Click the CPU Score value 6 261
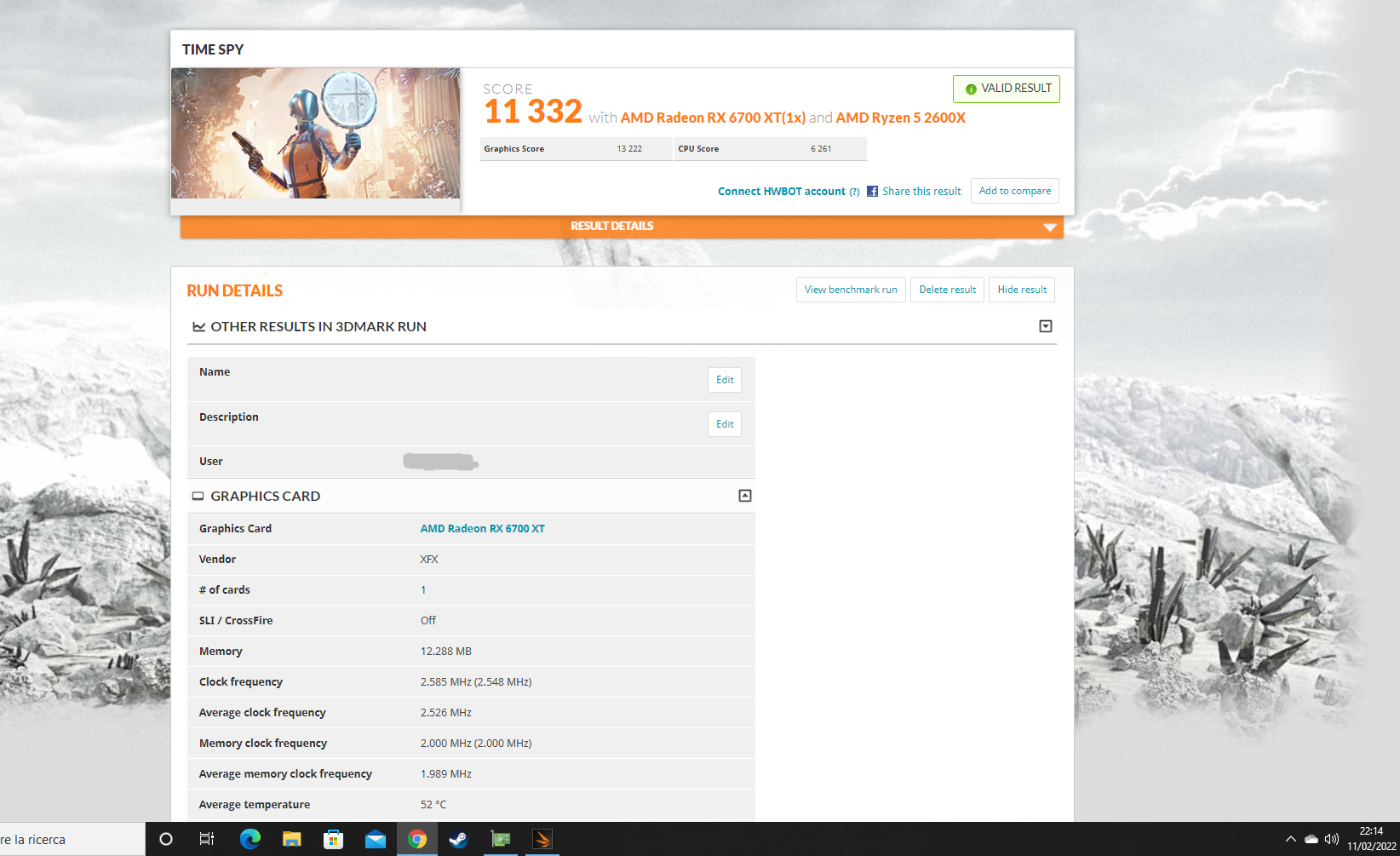Viewport: 1400px width, 856px height. click(821, 149)
